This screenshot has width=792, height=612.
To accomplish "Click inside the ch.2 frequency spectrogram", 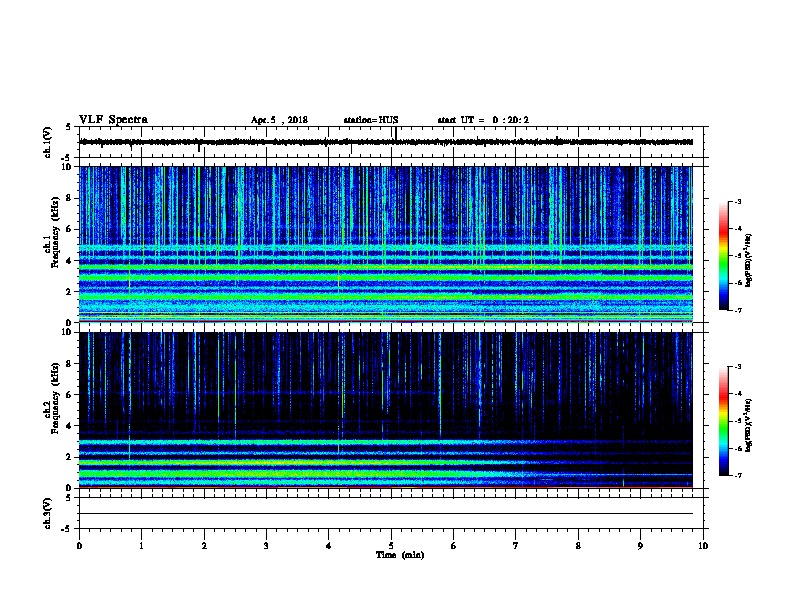I will [386, 410].
